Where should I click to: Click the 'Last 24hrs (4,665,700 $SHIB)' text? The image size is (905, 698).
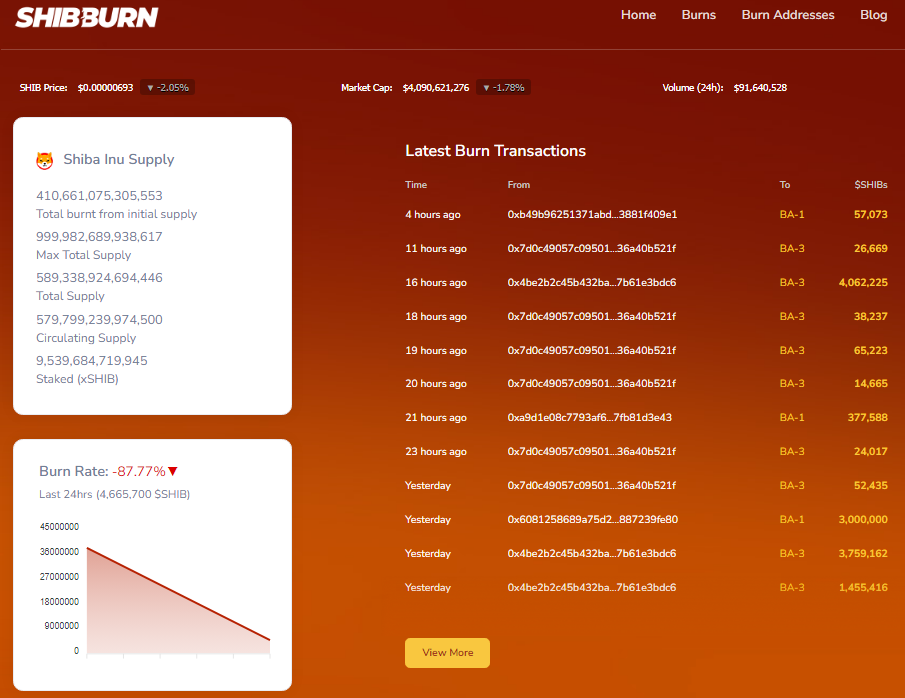[114, 494]
